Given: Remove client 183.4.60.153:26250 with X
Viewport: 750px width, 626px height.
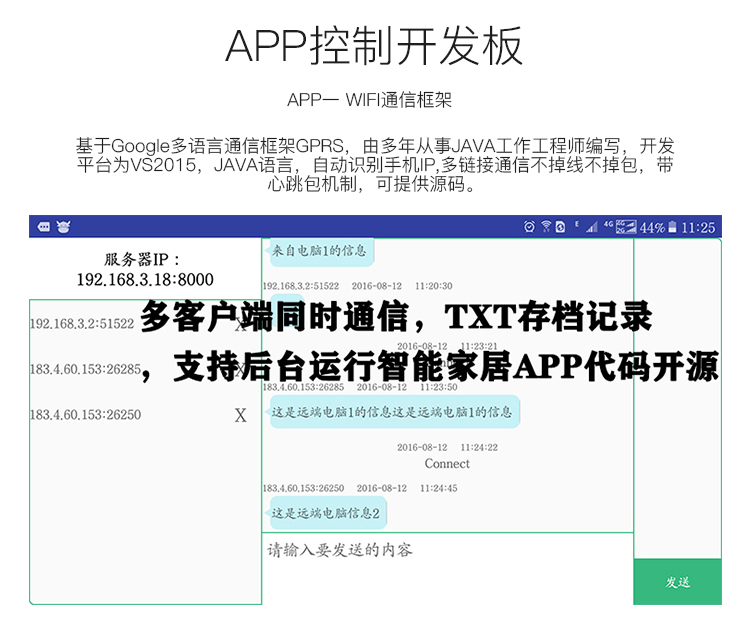Looking at the screenshot, I should (x=240, y=416).
